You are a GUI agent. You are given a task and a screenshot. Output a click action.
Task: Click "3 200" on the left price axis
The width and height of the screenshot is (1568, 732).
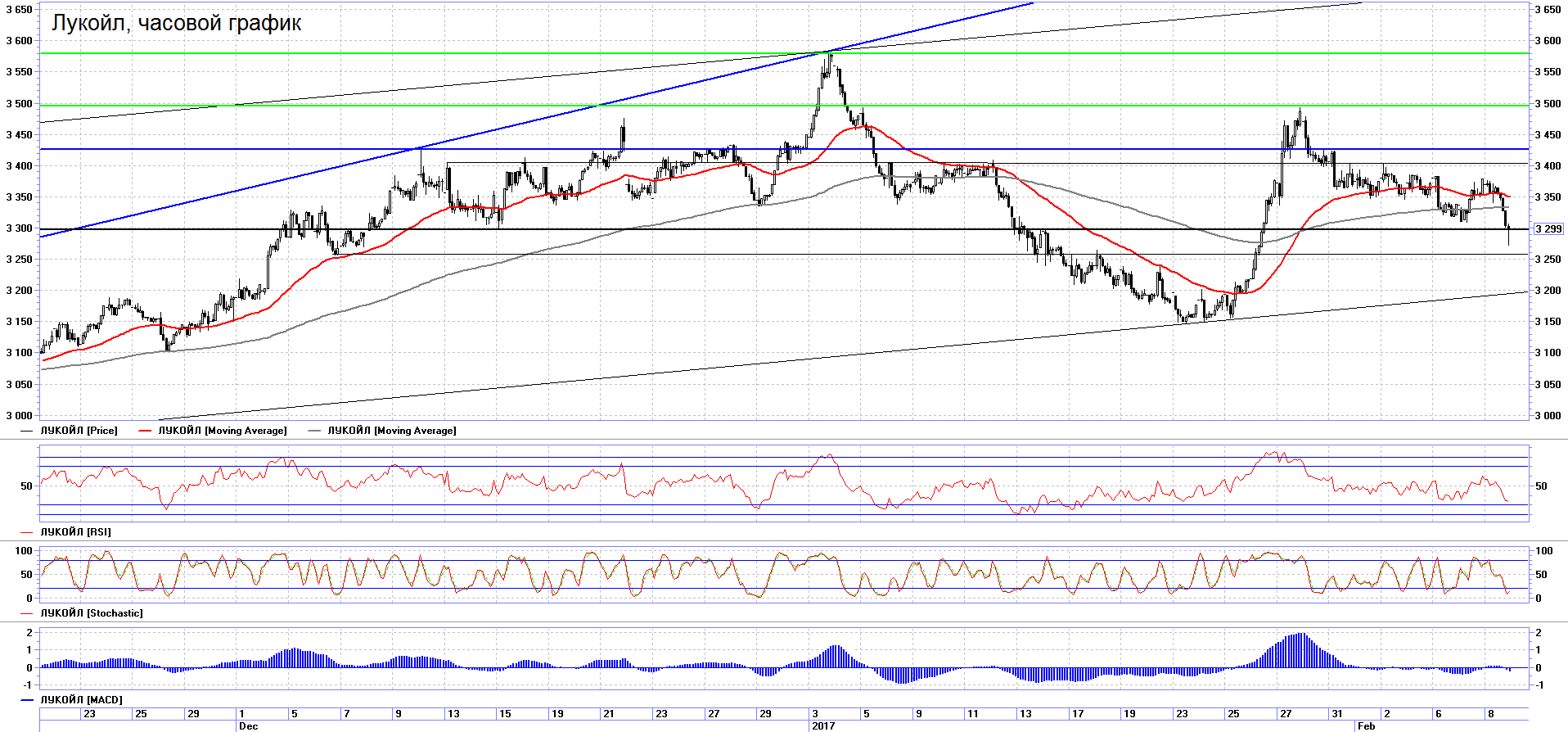click(x=19, y=291)
